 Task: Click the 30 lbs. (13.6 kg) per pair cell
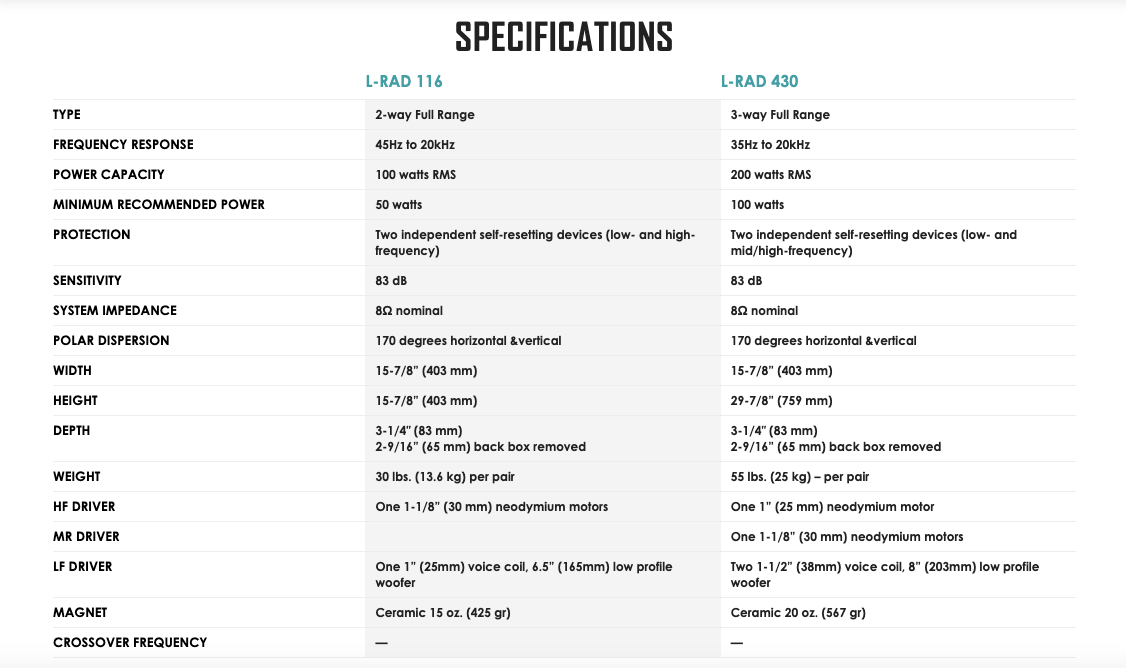coord(445,477)
